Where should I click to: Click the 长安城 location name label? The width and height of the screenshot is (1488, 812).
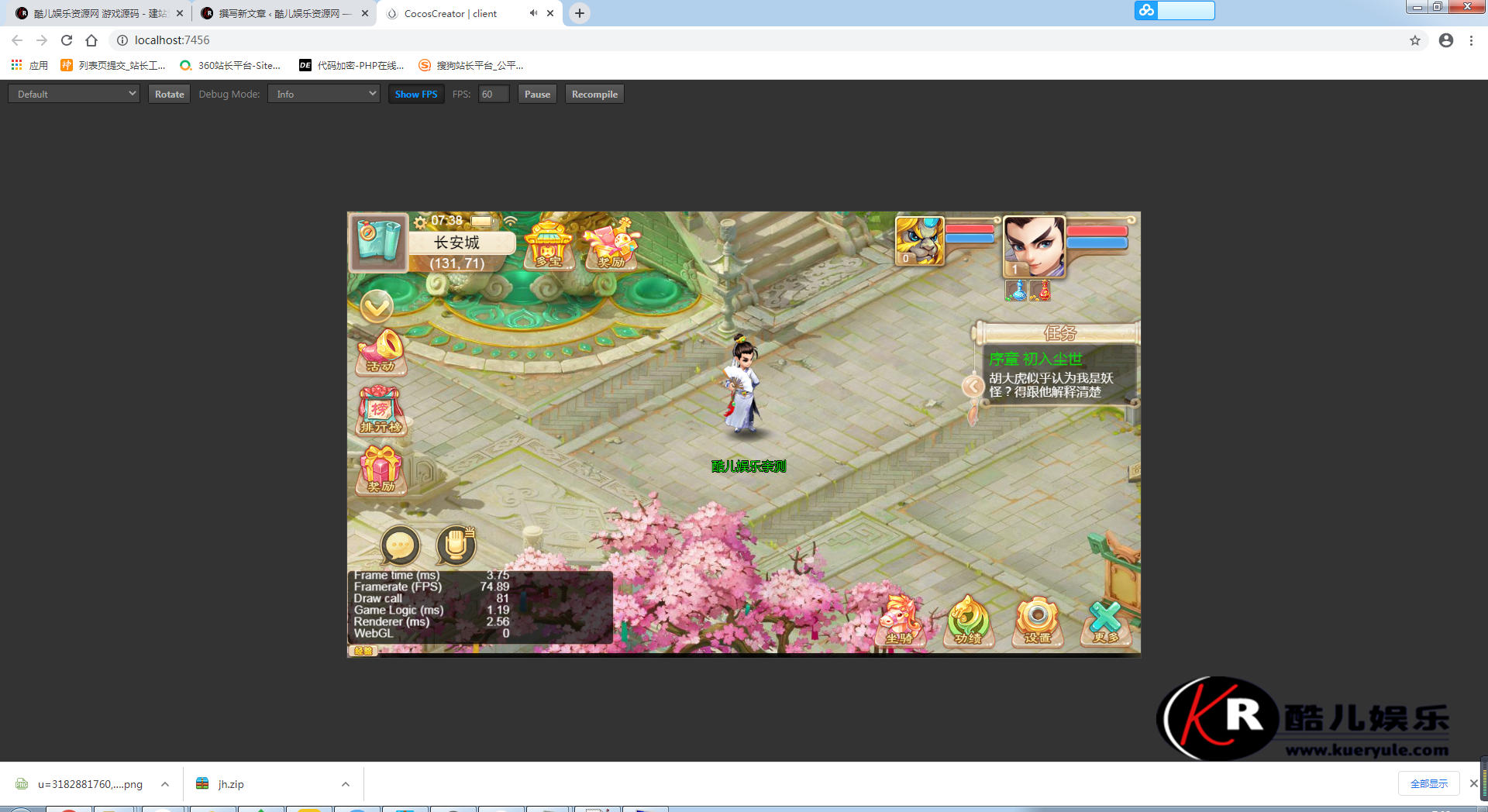pyautogui.click(x=457, y=243)
